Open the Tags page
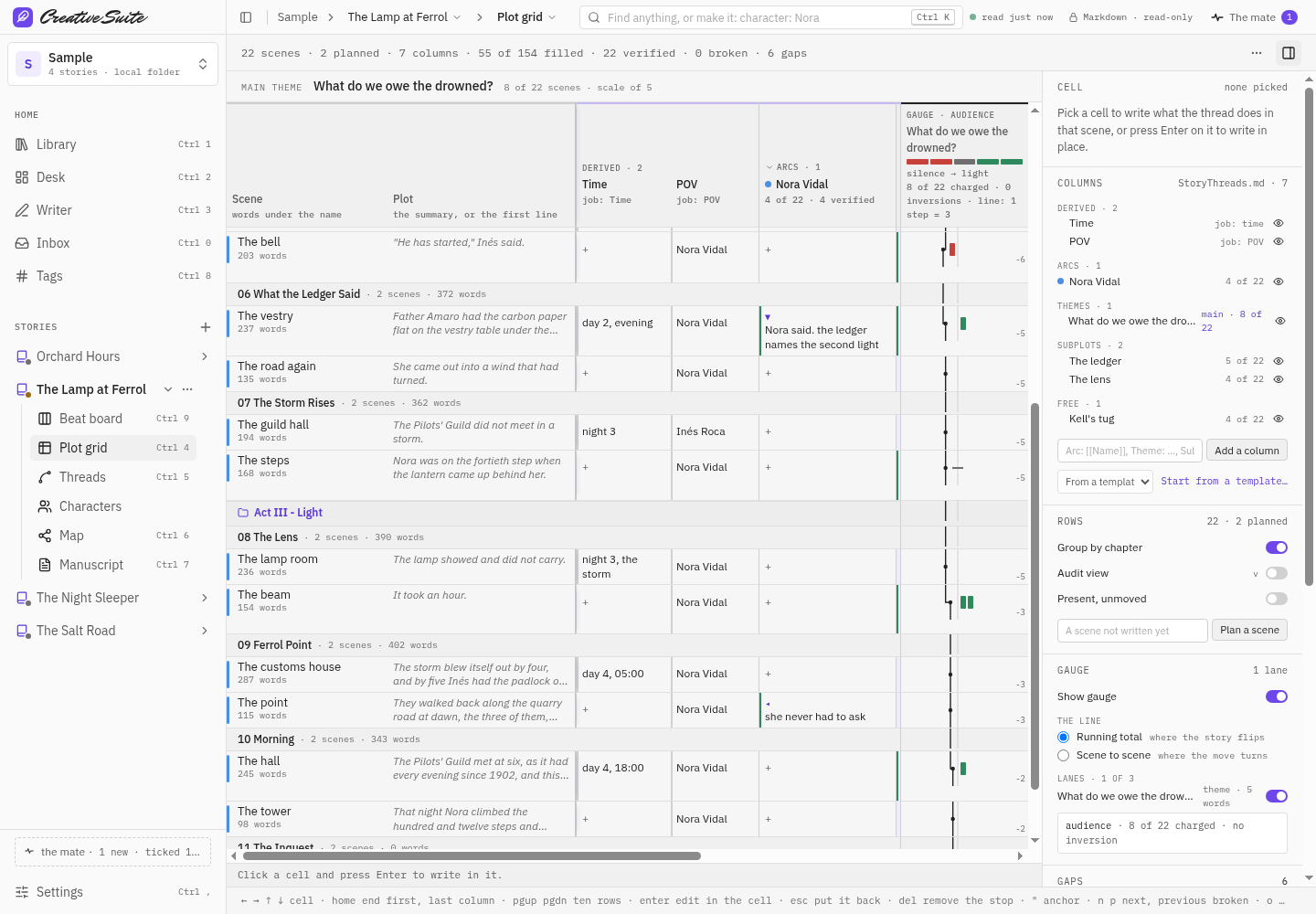The image size is (1316, 914). tap(113, 276)
